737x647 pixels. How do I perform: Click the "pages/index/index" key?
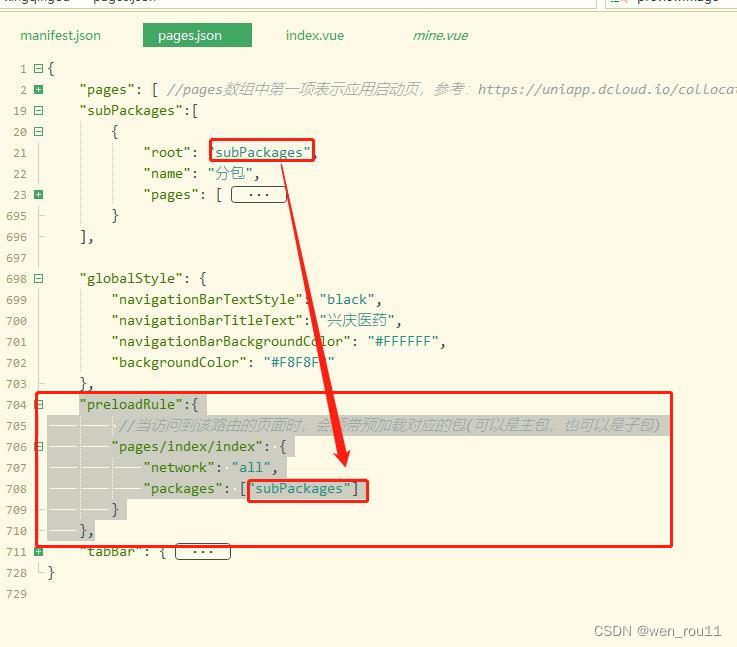point(187,446)
